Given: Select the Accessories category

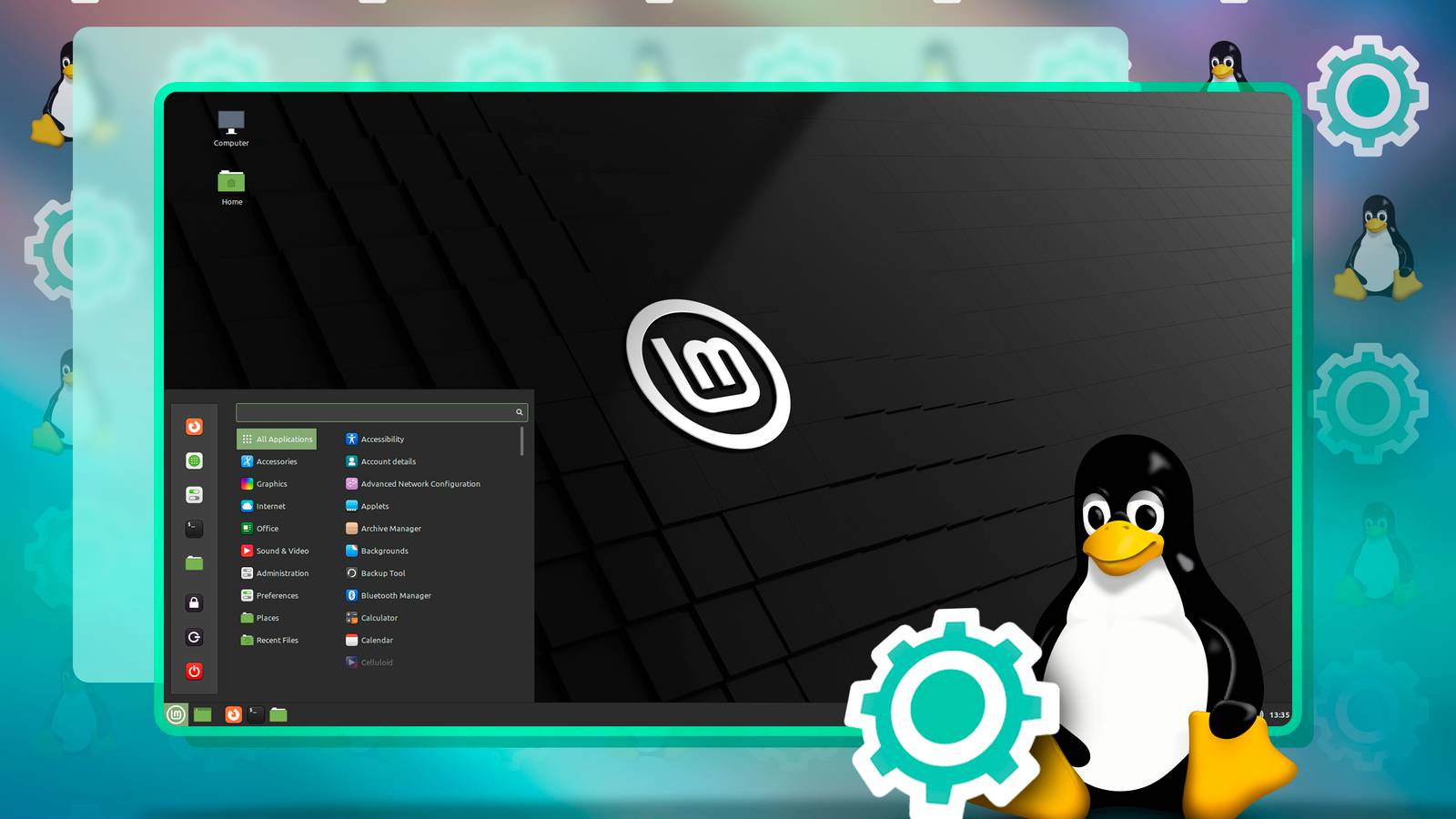Looking at the screenshot, I should pos(275,461).
